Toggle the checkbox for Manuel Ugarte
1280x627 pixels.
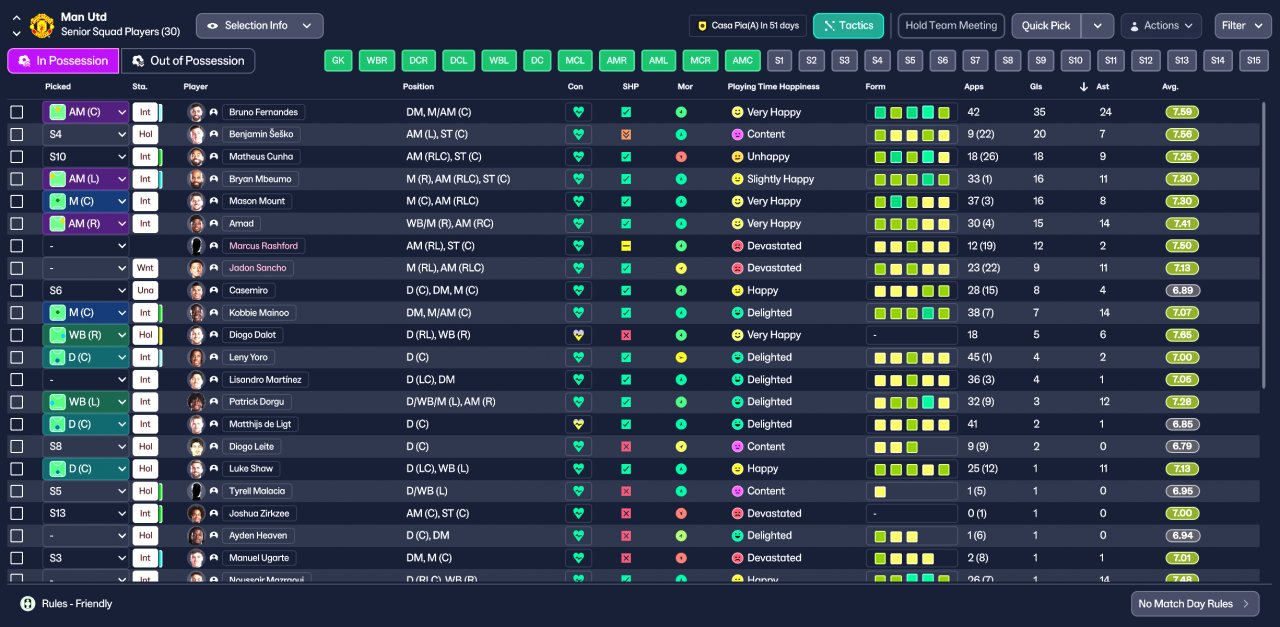click(x=17, y=558)
